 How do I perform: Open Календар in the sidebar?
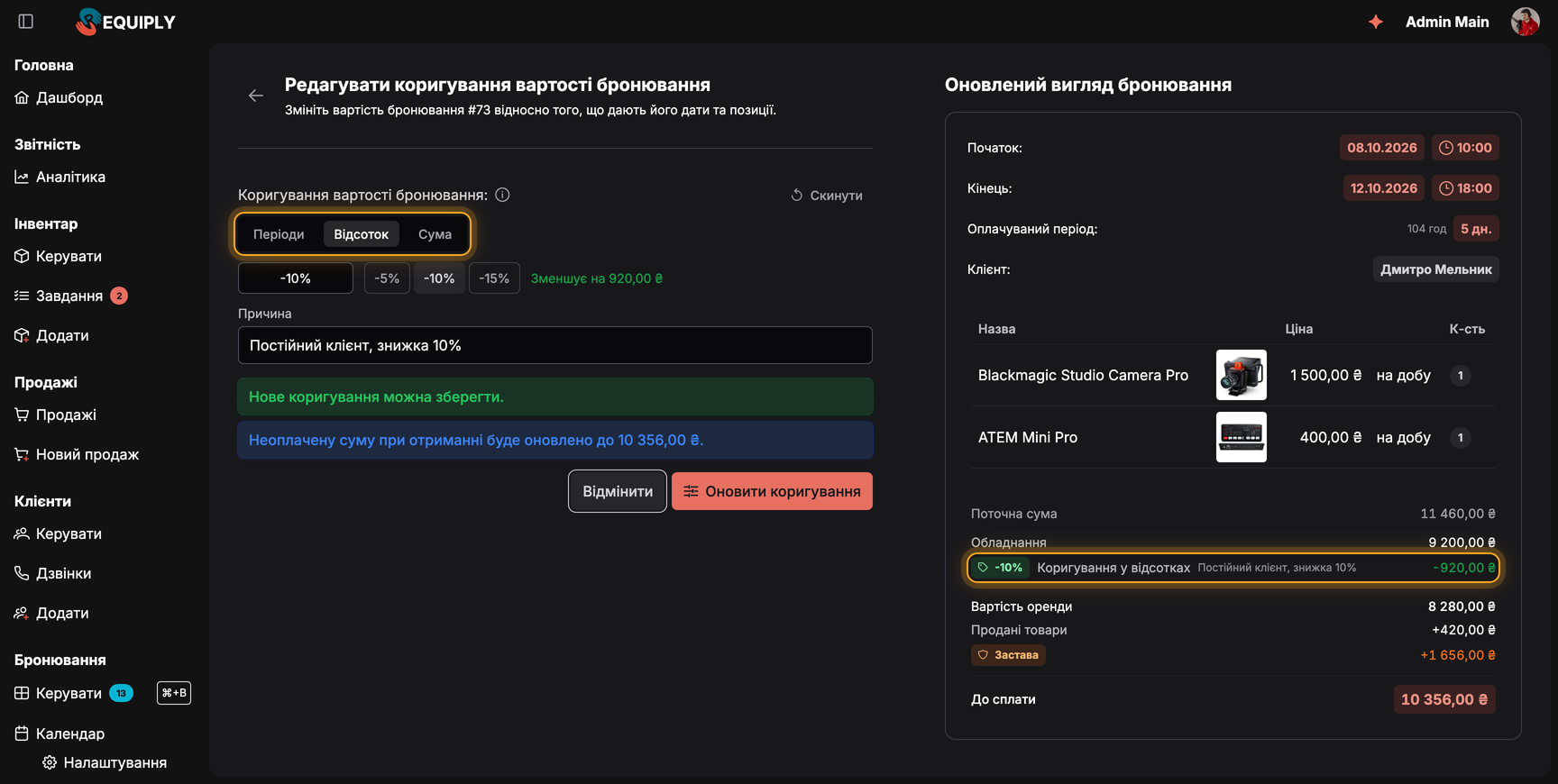60,734
